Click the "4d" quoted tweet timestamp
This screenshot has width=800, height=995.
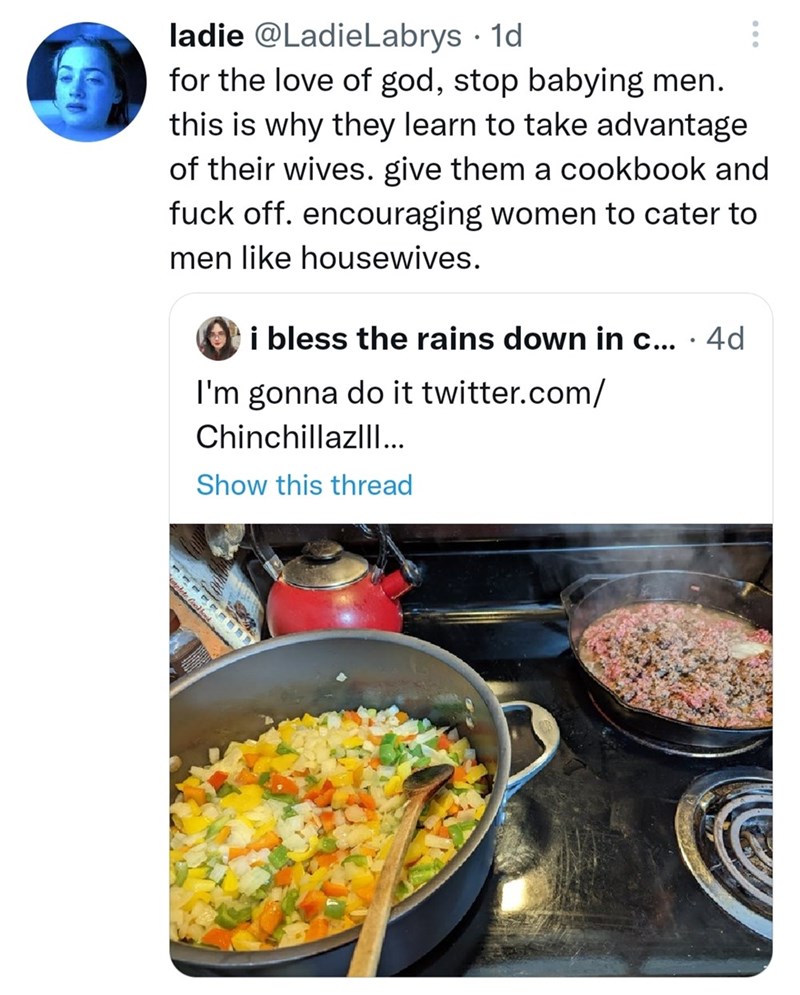(x=725, y=339)
